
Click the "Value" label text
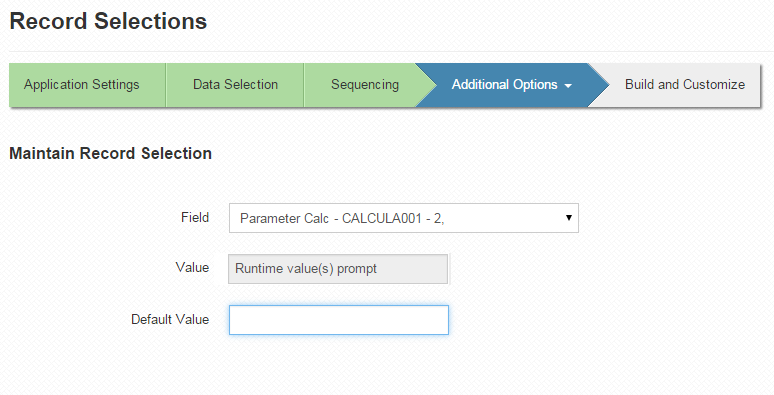click(192, 268)
